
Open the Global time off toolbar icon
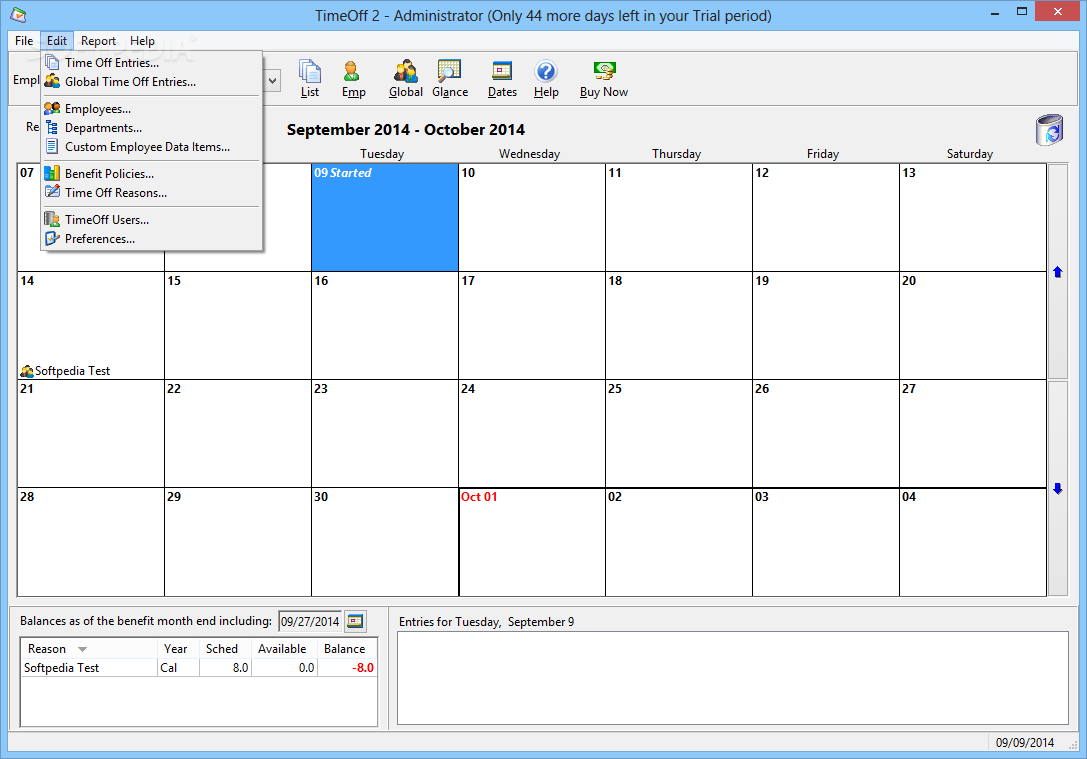tap(406, 78)
